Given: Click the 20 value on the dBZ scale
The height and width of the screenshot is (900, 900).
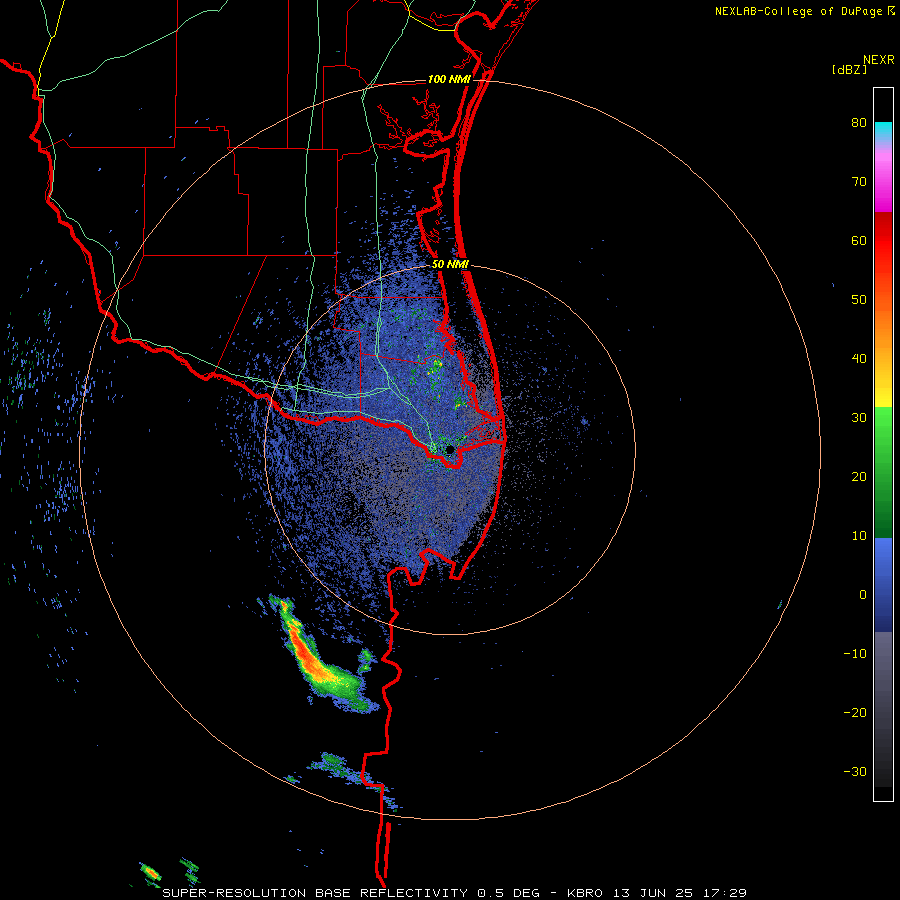Looking at the screenshot, I should (859, 477).
